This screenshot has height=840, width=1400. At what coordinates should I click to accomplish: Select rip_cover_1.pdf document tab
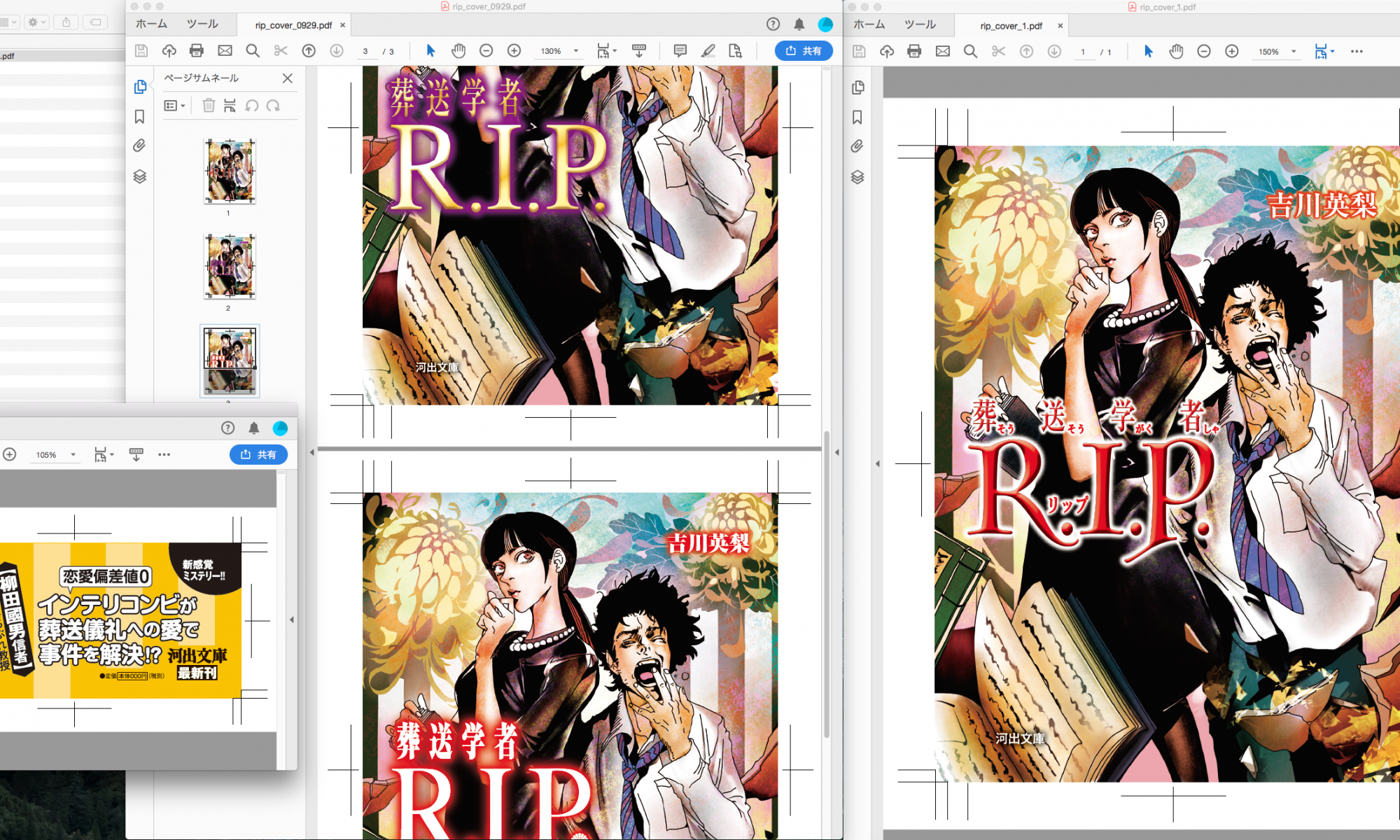[x=1011, y=26]
